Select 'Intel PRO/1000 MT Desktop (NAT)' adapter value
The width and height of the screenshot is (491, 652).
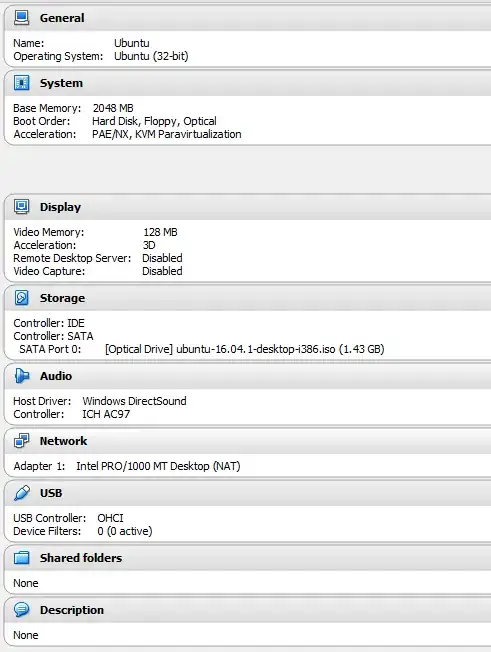pyautogui.click(x=158, y=466)
